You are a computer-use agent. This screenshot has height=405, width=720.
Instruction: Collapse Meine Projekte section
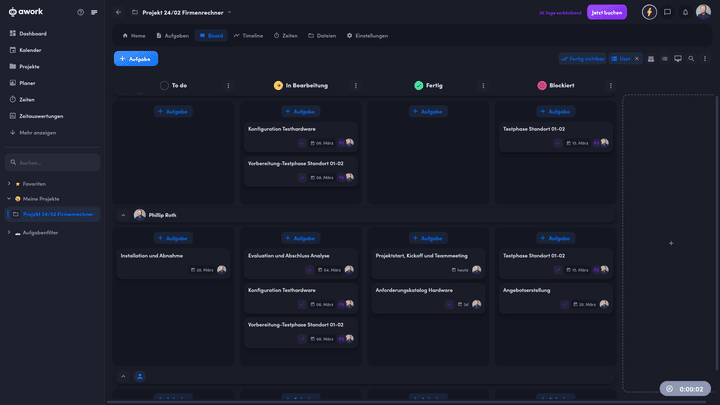(9, 199)
